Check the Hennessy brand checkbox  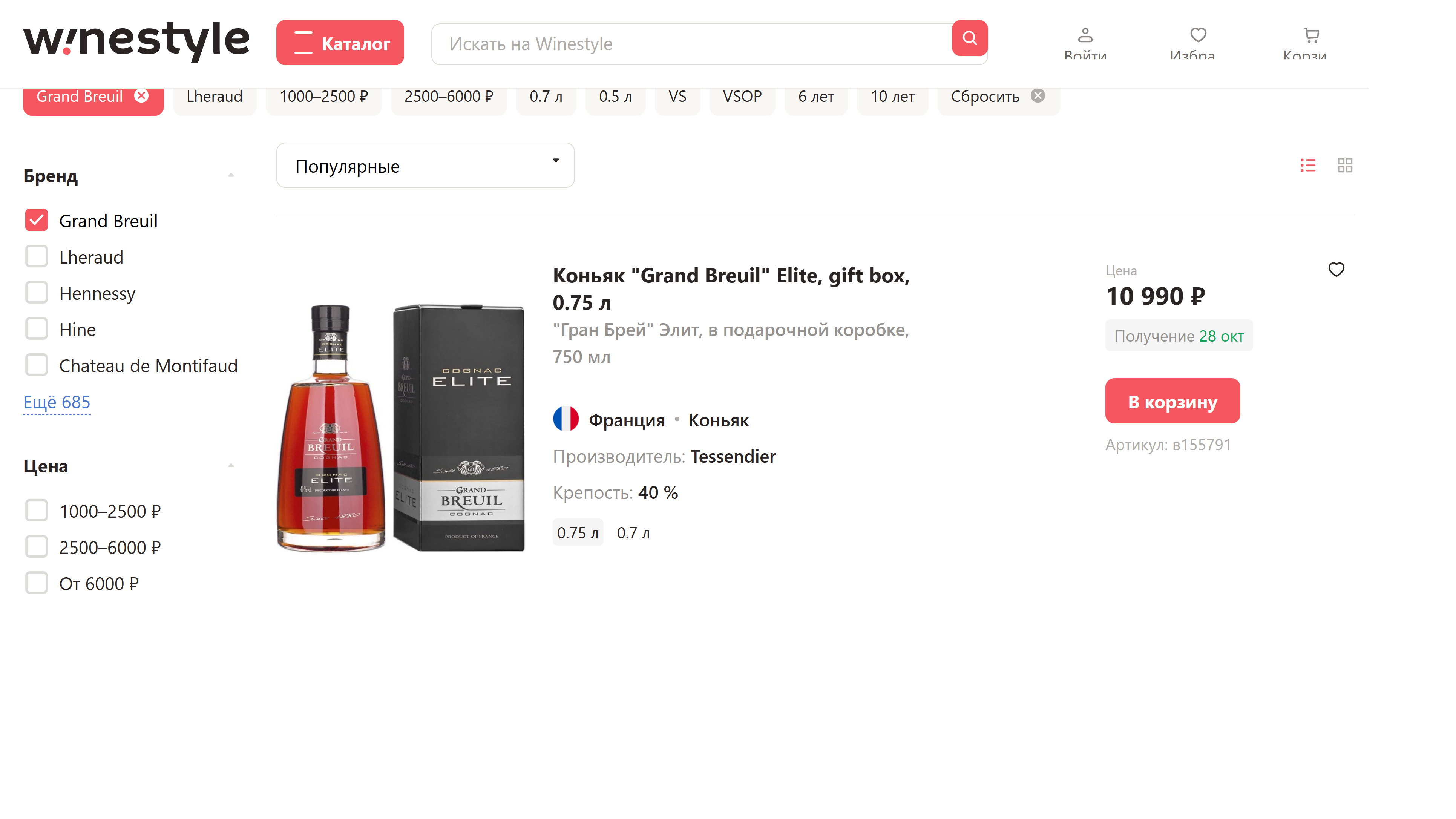tap(37, 293)
